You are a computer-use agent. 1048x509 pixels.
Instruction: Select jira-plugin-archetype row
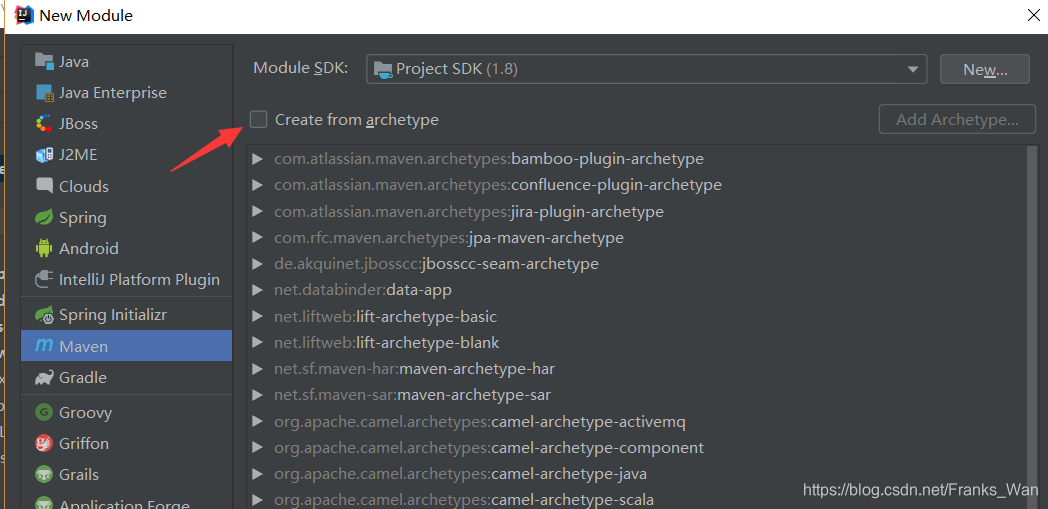638,212
